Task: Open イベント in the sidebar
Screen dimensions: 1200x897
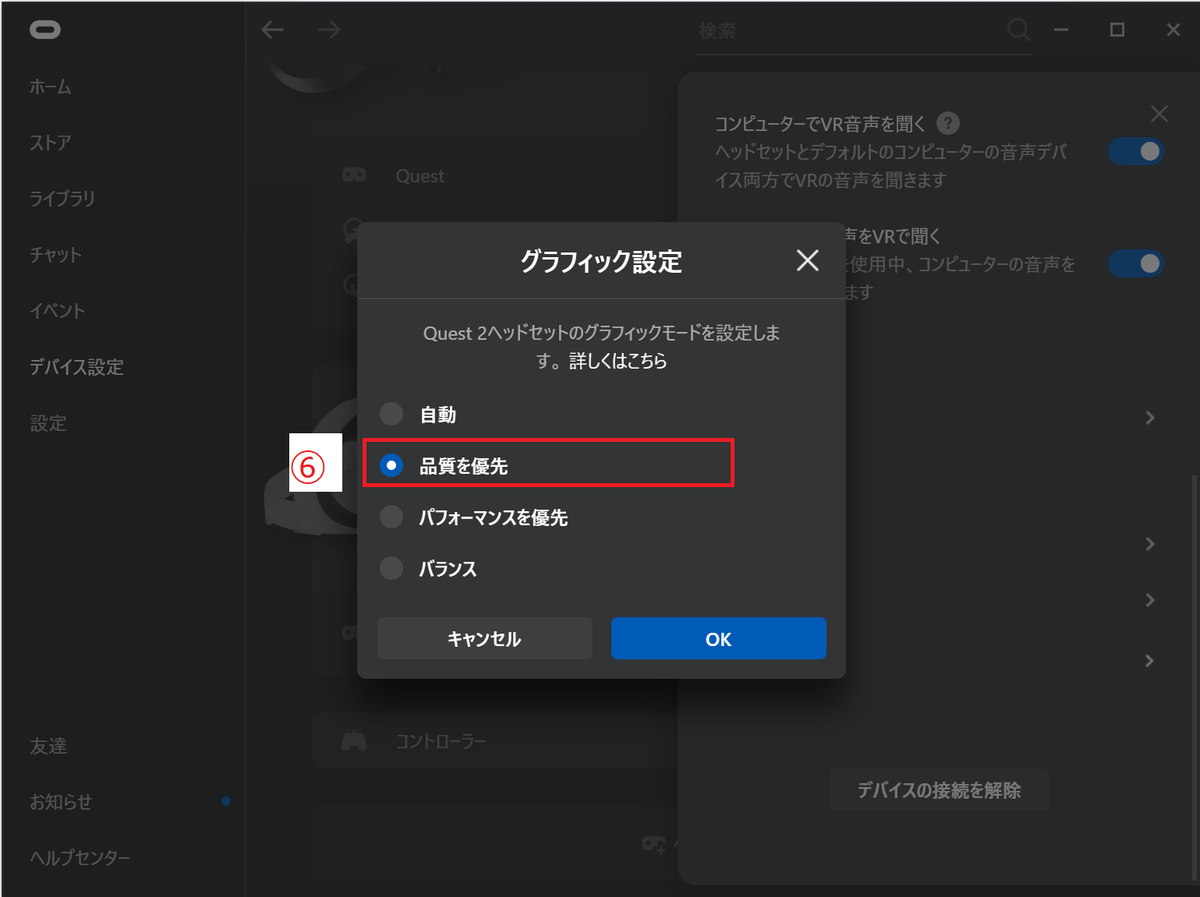Action: tap(57, 311)
